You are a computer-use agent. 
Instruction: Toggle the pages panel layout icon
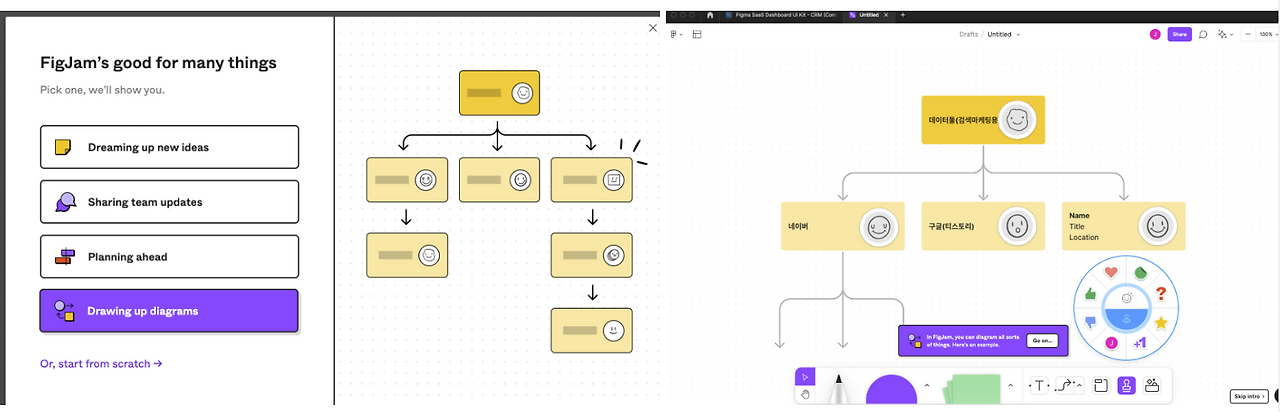697,34
